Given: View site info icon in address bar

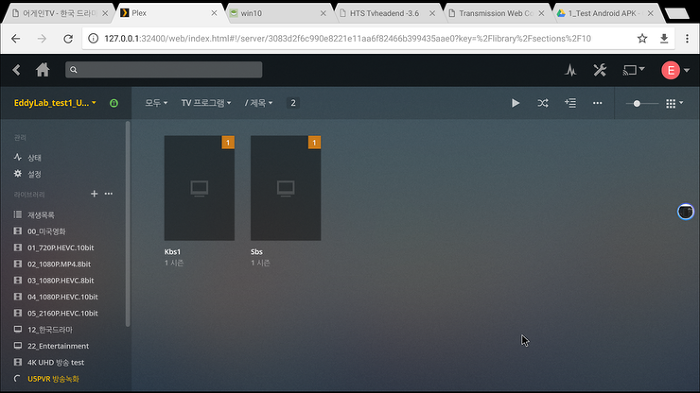Looking at the screenshot, I should click(93, 39).
